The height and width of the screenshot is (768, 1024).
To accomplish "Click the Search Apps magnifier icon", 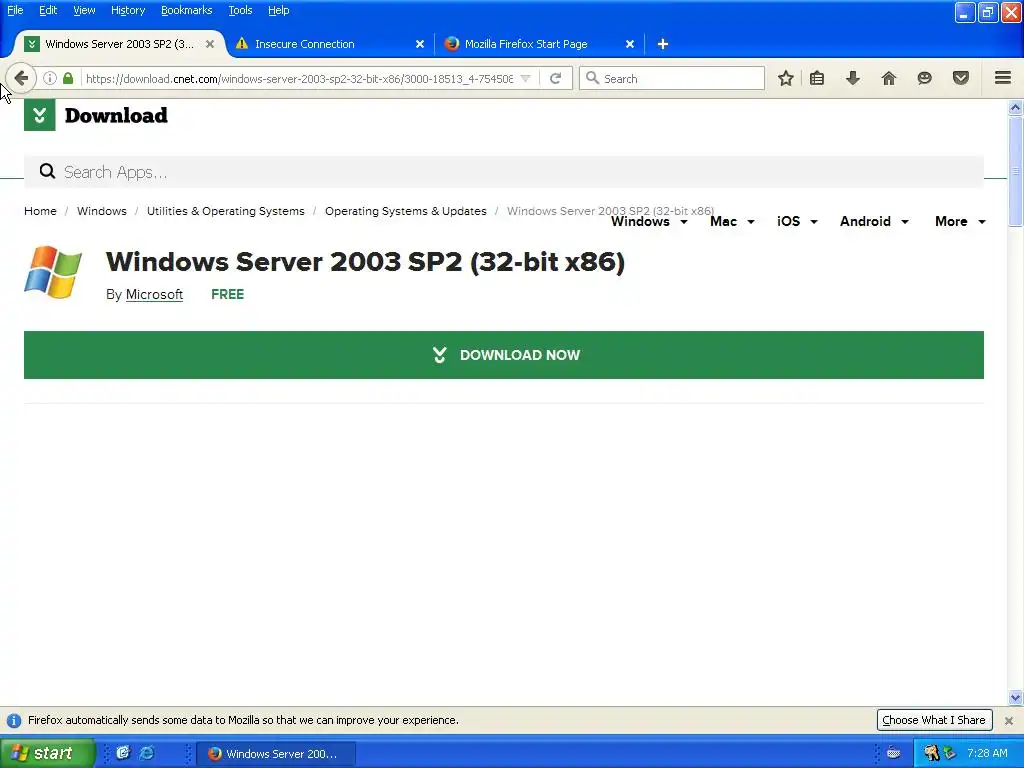I will [x=47, y=172].
